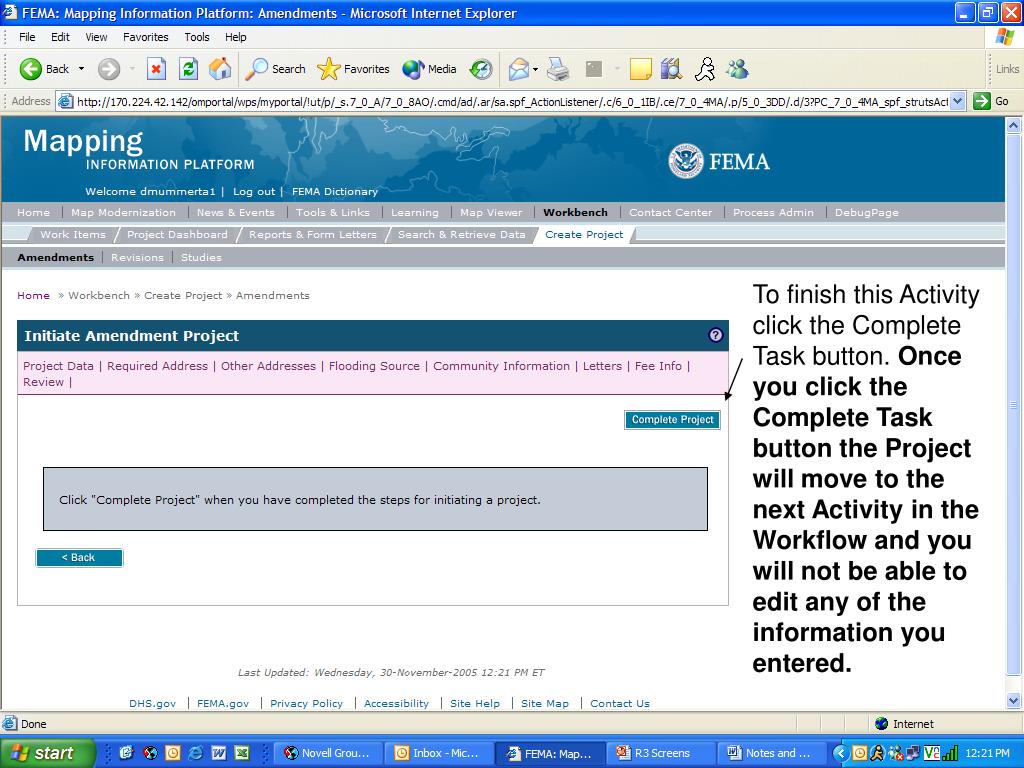Select the Workbench navigation tab
1024x768 pixels.
[575, 212]
